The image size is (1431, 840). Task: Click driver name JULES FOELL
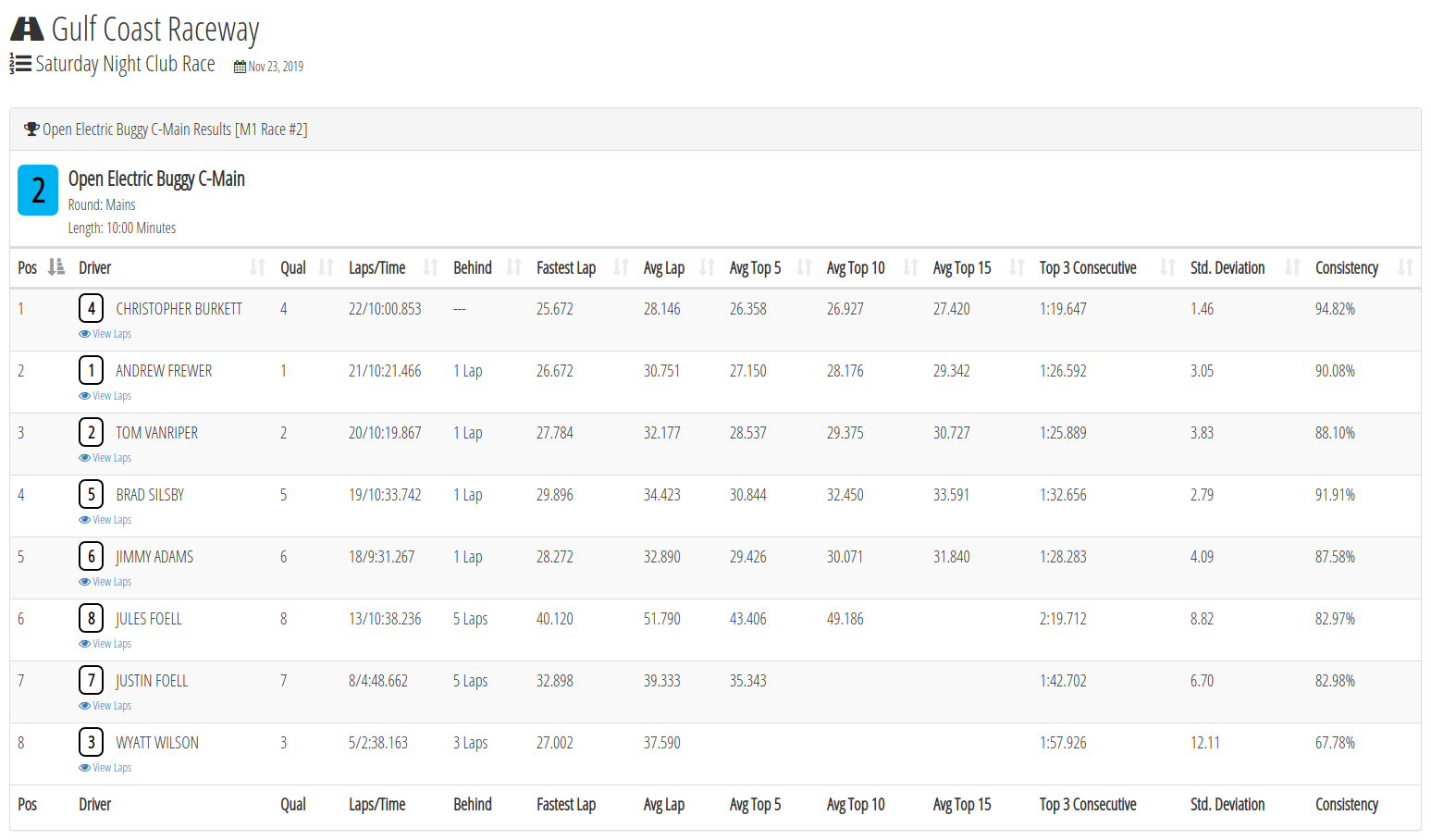(149, 619)
